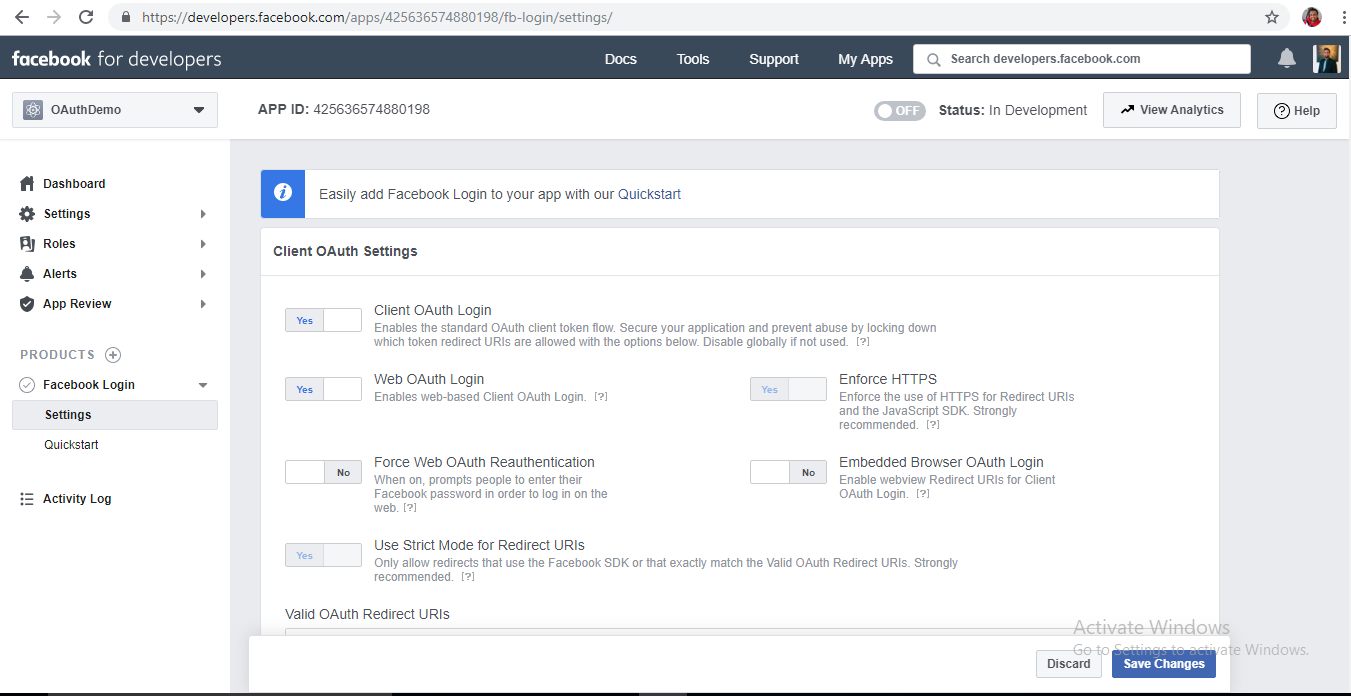1351x696 pixels.
Task: Open the My Apps menu
Action: 865,59
